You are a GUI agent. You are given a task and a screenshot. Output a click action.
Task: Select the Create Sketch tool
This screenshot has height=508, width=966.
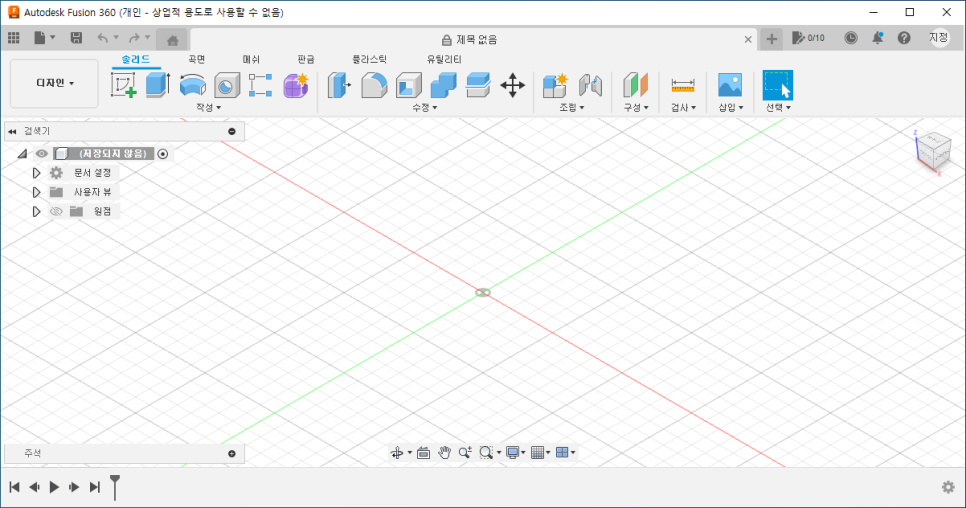[x=123, y=85]
